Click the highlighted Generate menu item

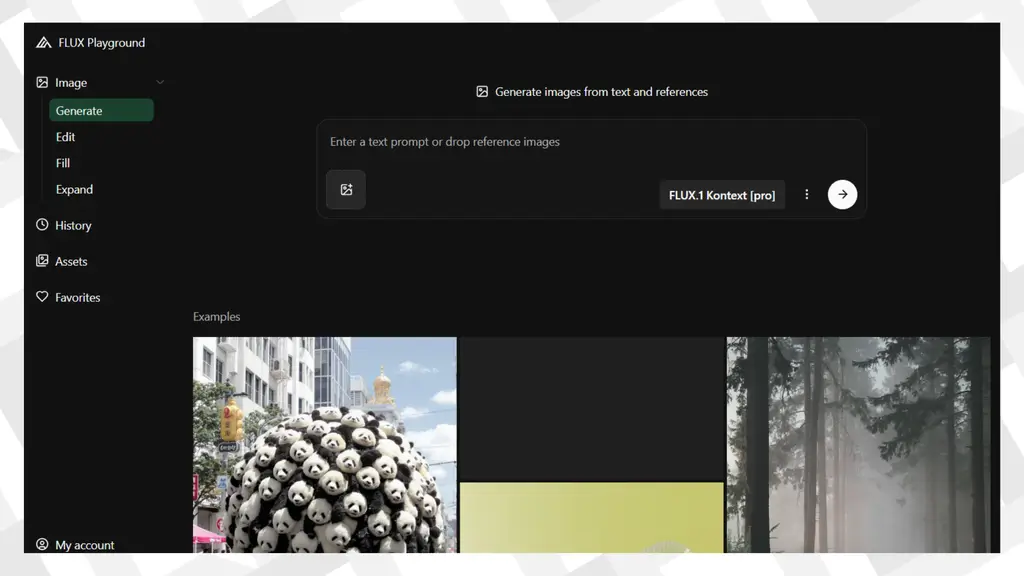[81, 110]
